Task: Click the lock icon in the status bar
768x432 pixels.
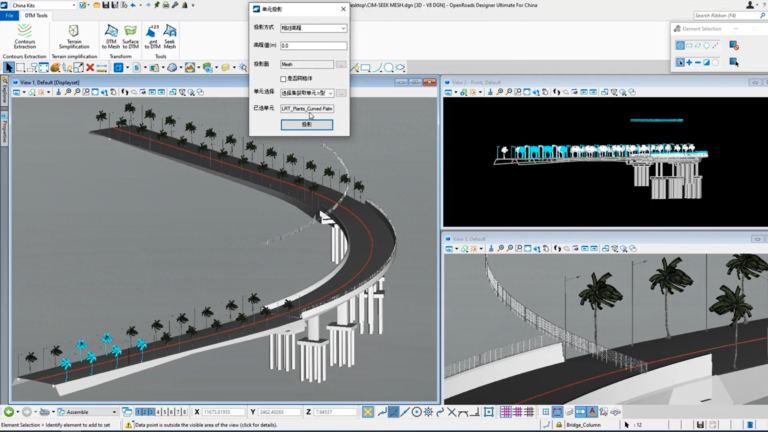Action: pos(559,425)
